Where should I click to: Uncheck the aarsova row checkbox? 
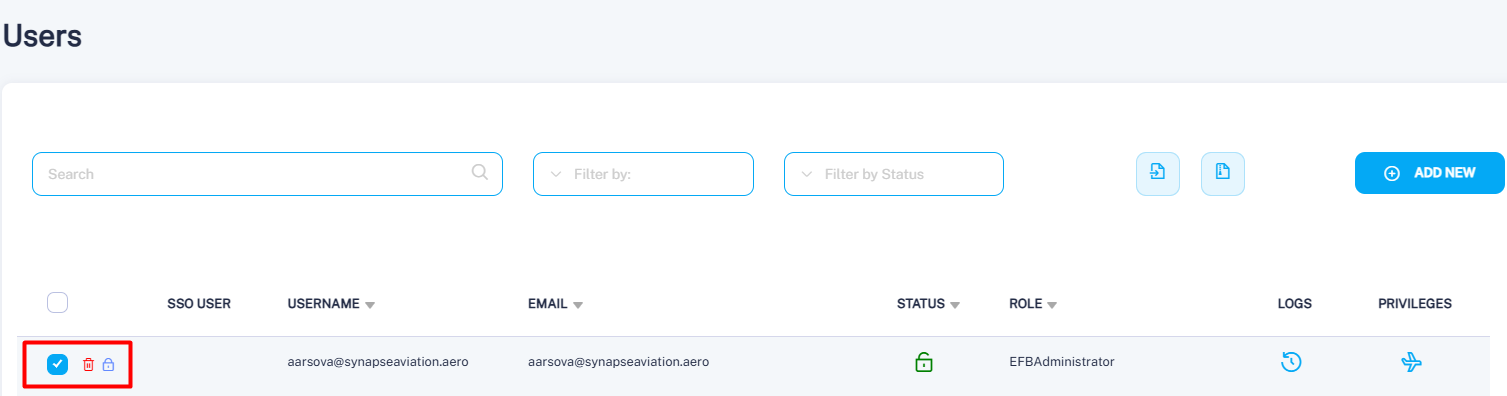58,365
